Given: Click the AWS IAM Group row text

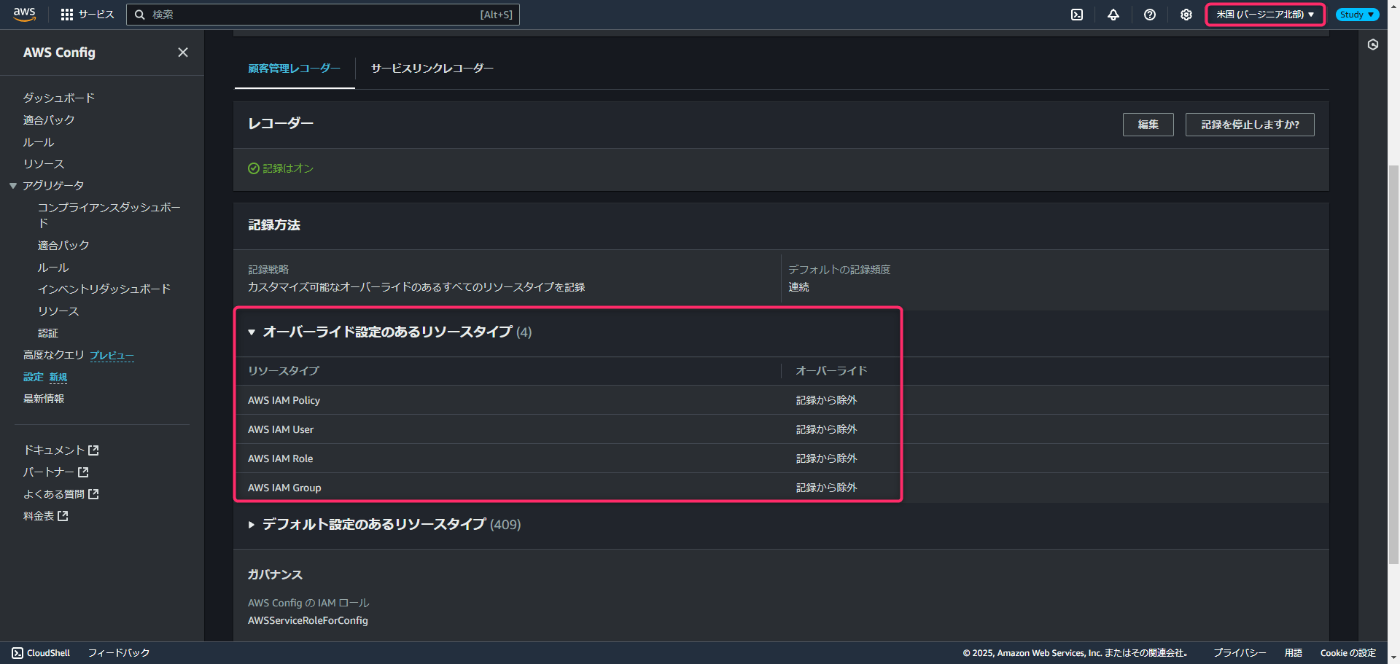Looking at the screenshot, I should 285,487.
